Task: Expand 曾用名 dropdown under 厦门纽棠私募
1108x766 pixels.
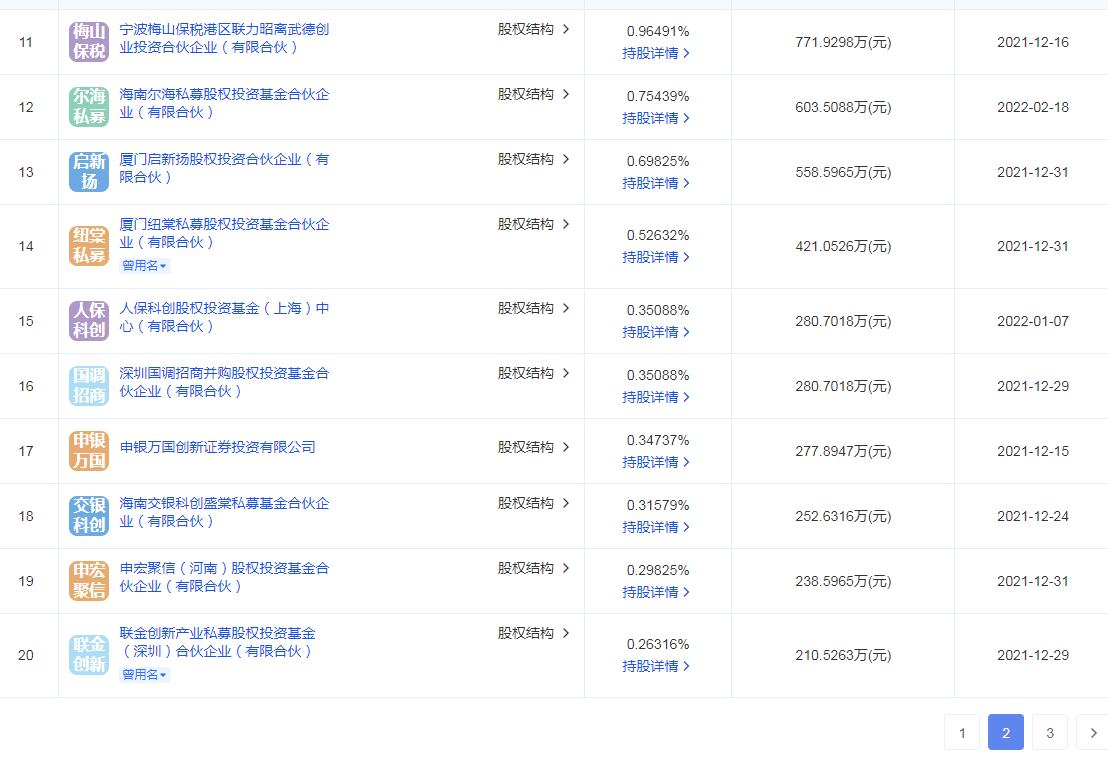Action: [x=145, y=266]
